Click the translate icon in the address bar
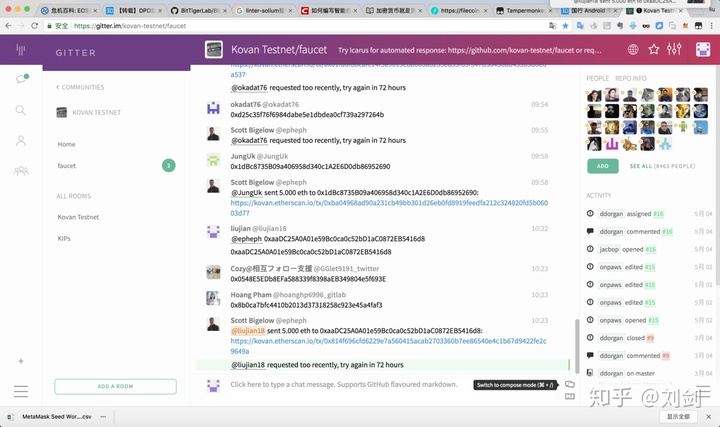Viewport: 720px width, 427px height. [x=553, y=26]
